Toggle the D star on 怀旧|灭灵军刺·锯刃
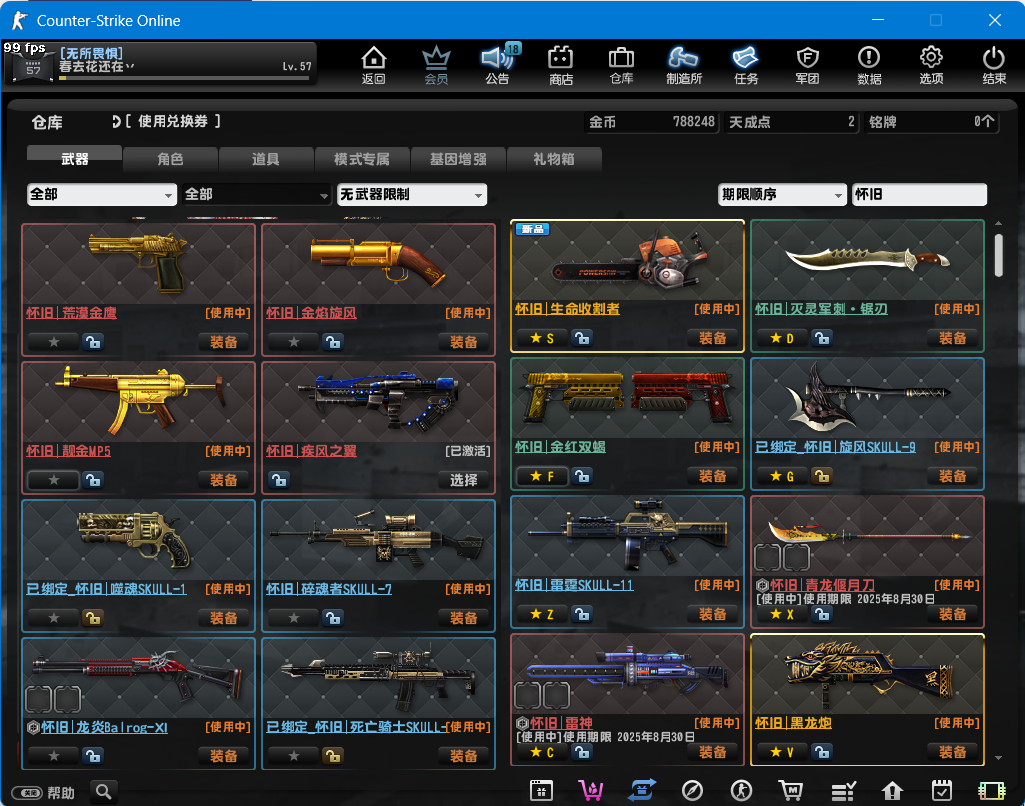The image size is (1025, 806). point(782,338)
